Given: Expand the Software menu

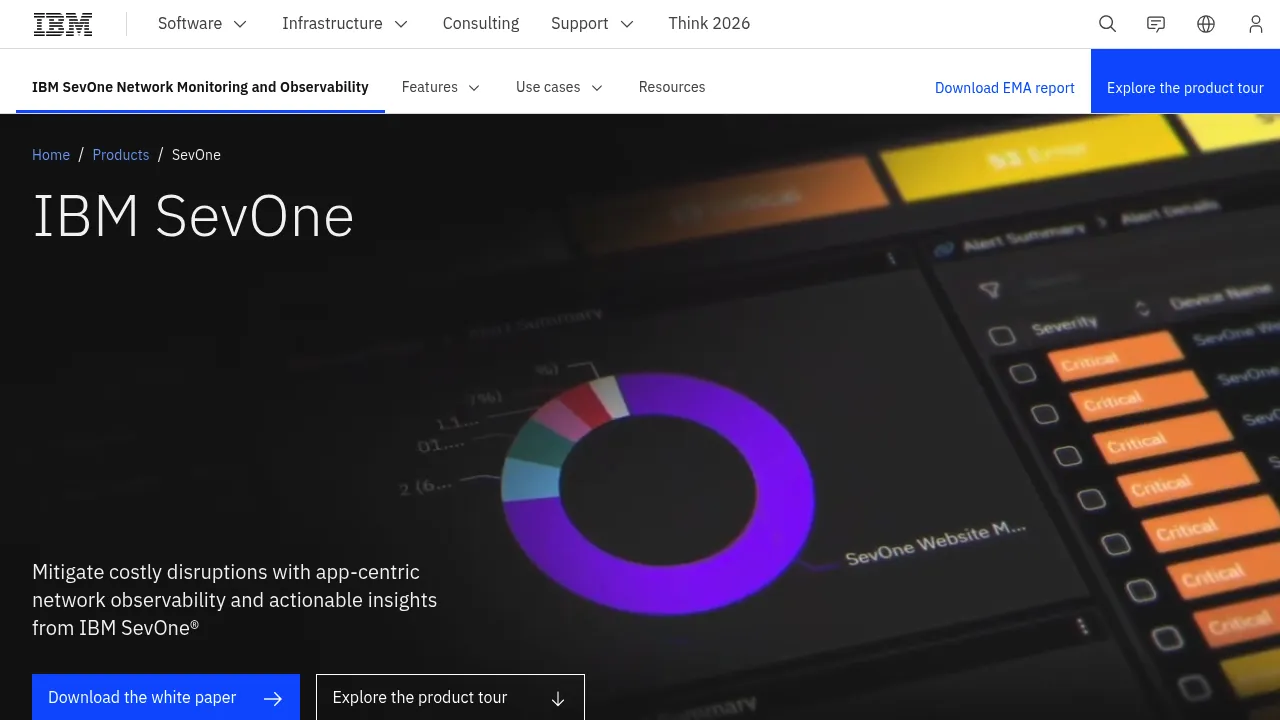Looking at the screenshot, I should [203, 24].
